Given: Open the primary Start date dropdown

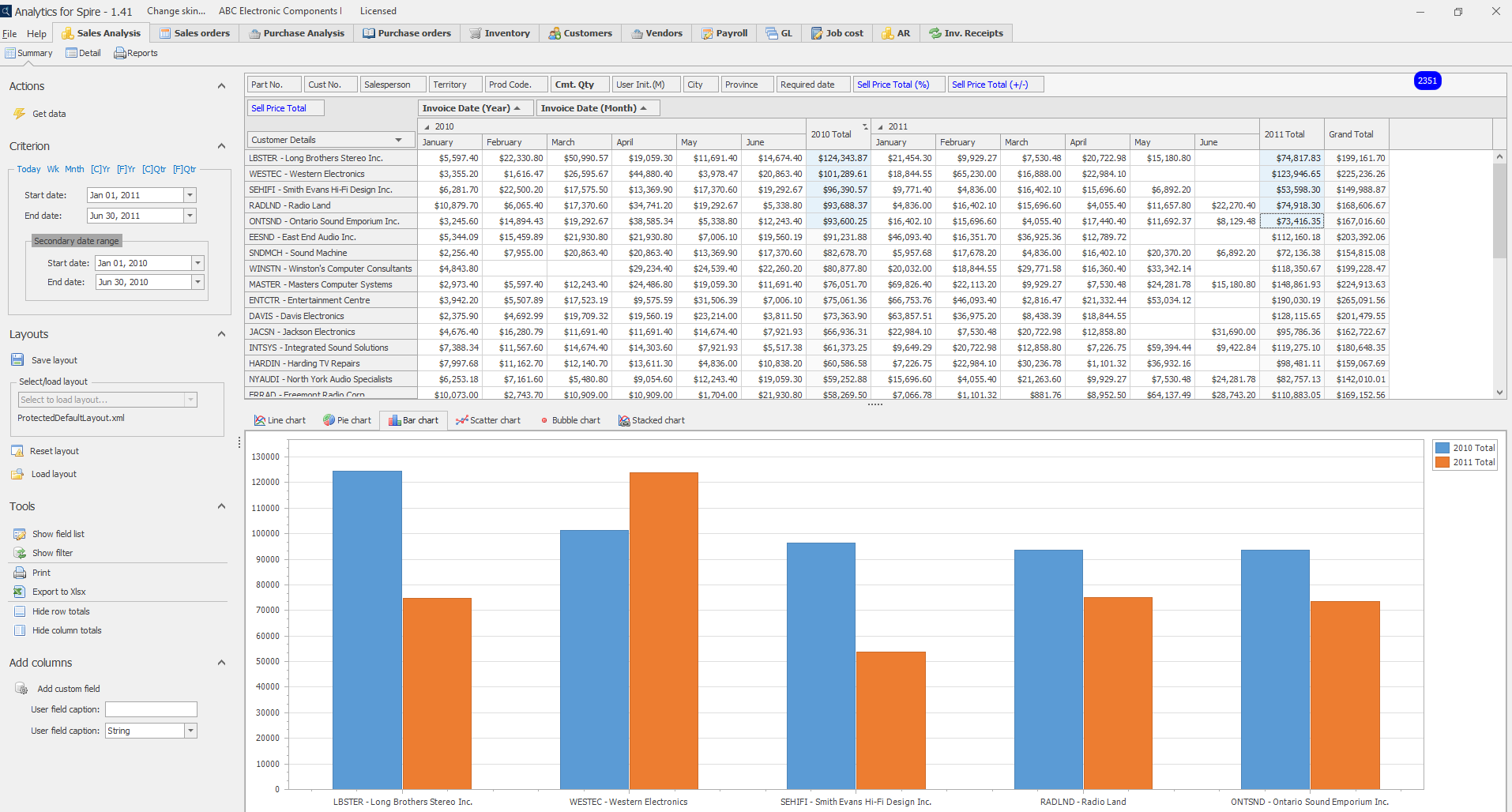Looking at the screenshot, I should 190,195.
